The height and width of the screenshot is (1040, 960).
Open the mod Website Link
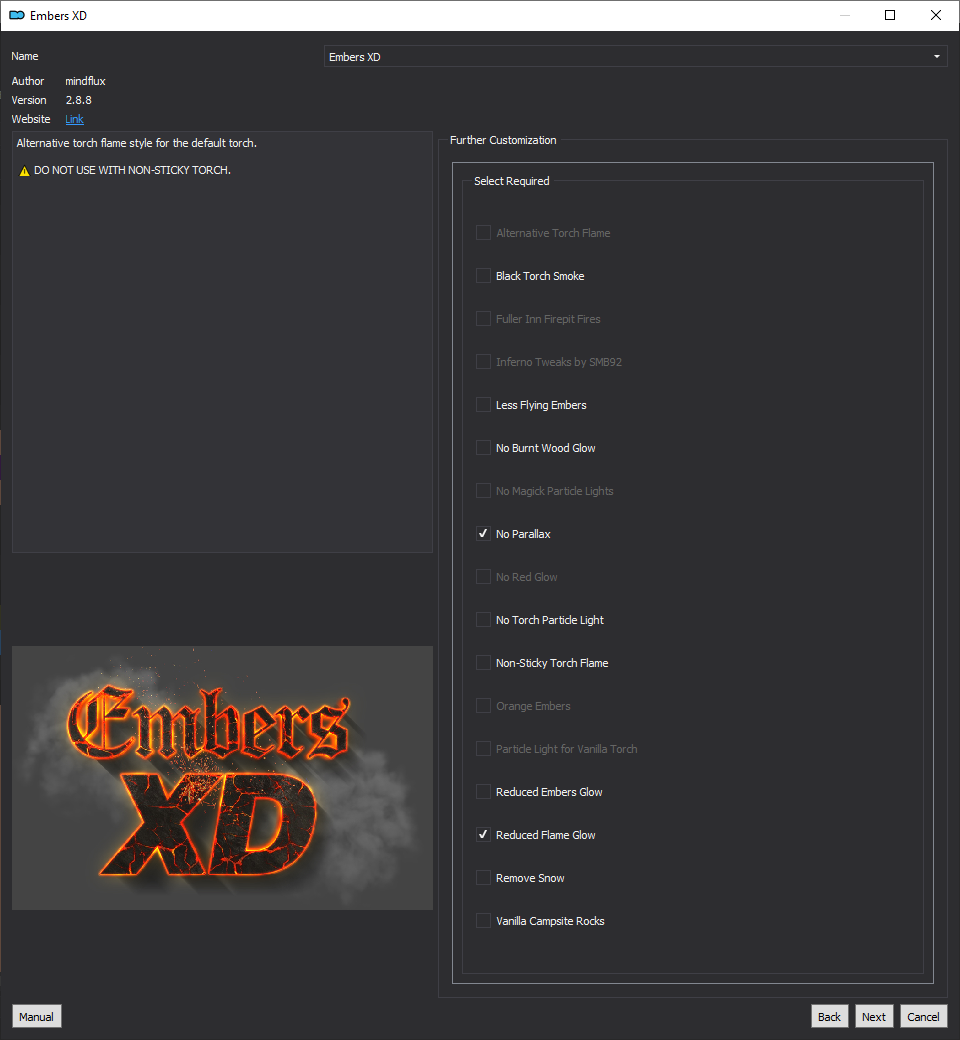pyautogui.click(x=74, y=119)
